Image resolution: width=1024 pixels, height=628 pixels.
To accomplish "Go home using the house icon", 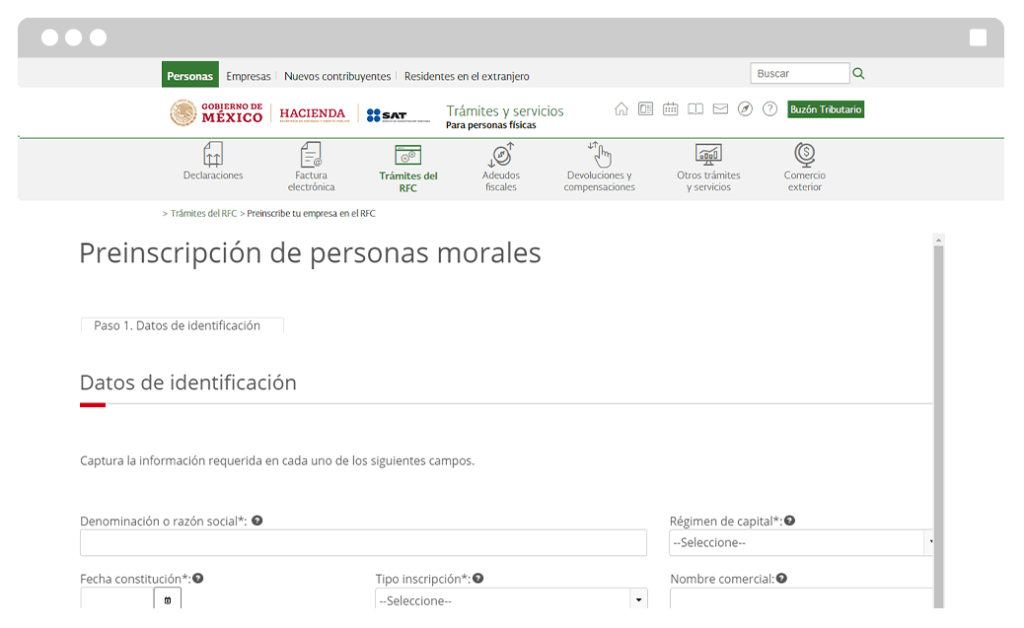I will (620, 108).
